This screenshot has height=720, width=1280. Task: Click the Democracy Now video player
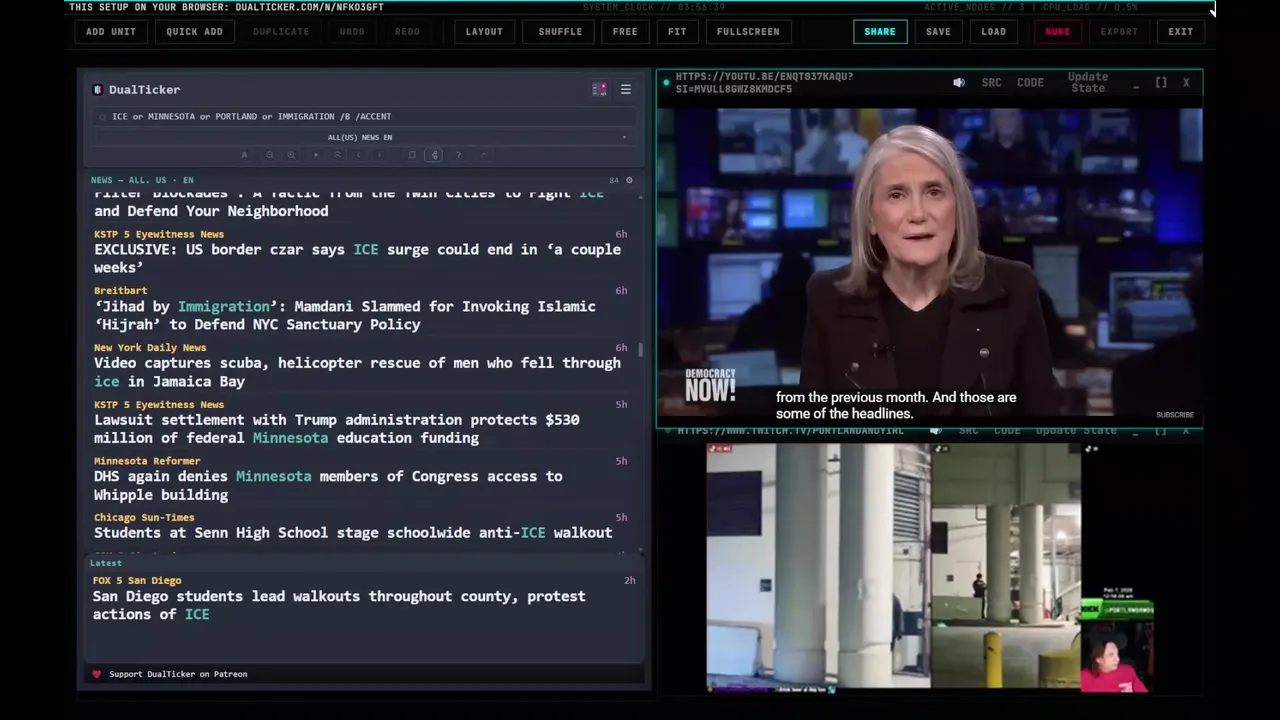click(929, 262)
